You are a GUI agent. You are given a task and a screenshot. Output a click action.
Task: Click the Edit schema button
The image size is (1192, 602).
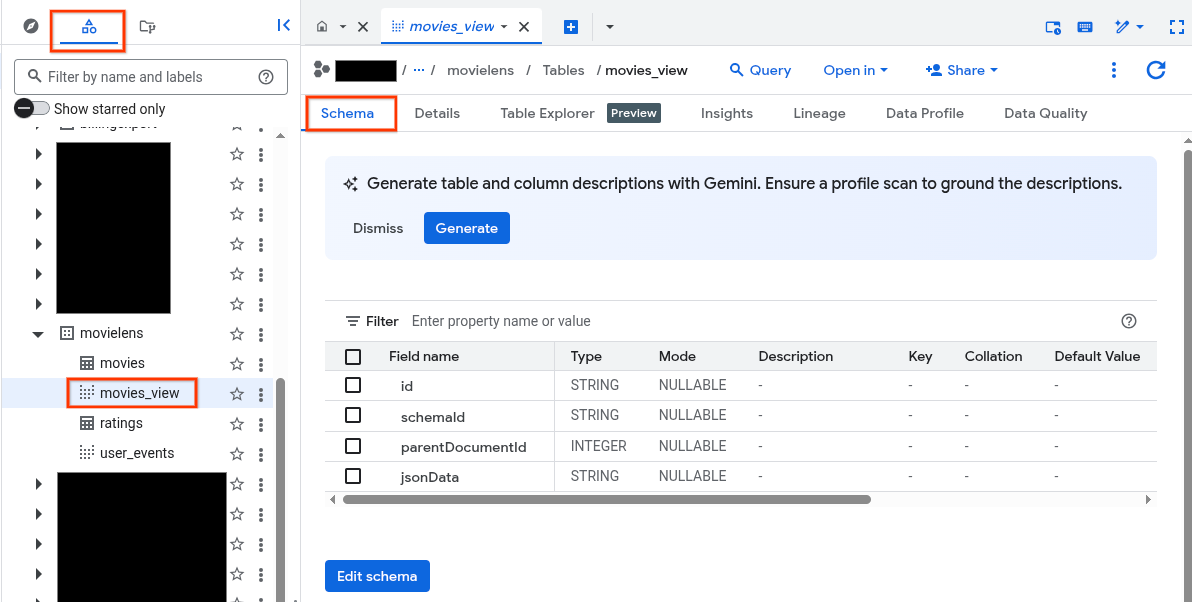tap(377, 576)
